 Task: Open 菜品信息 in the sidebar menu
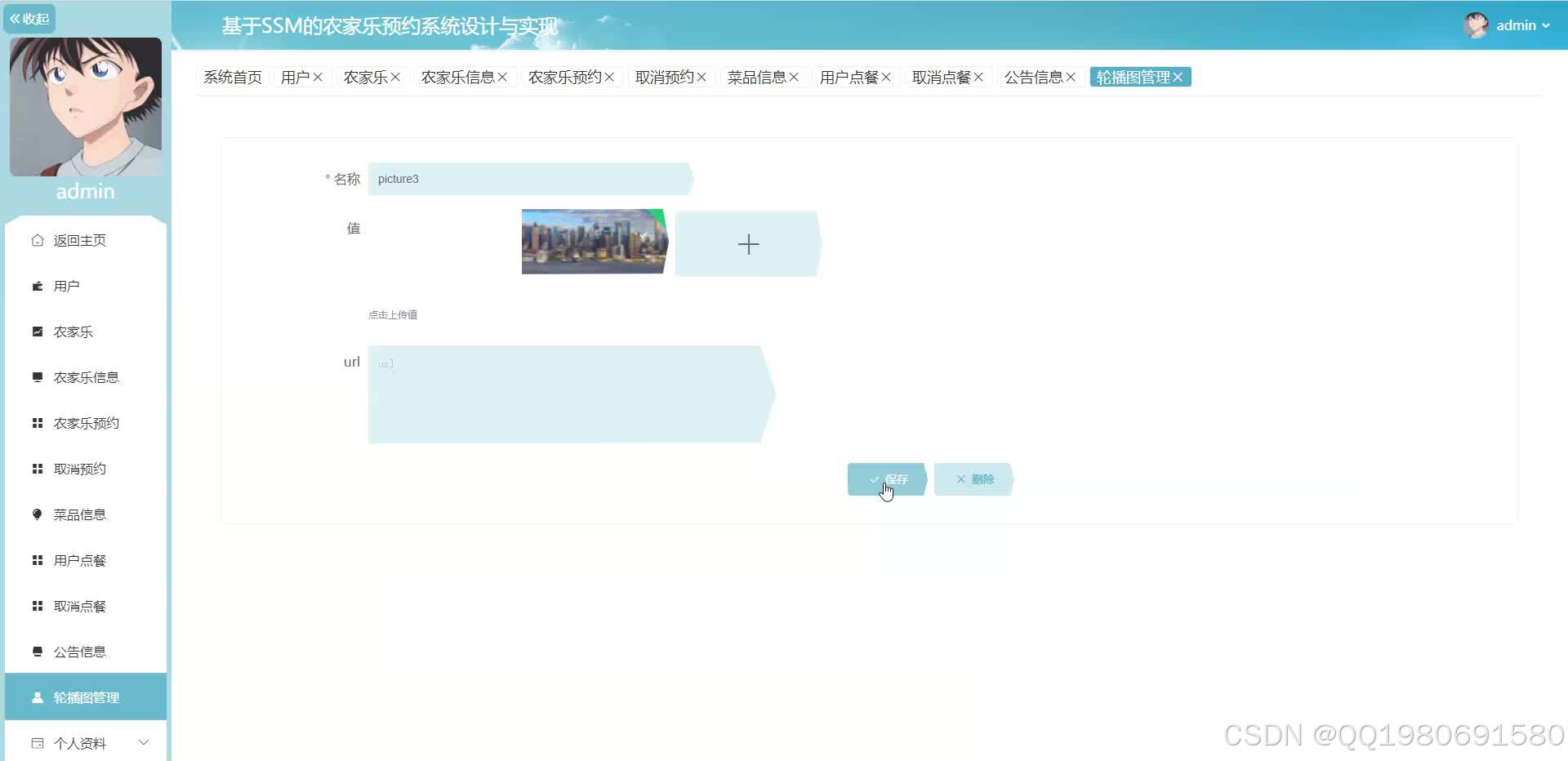[x=86, y=514]
